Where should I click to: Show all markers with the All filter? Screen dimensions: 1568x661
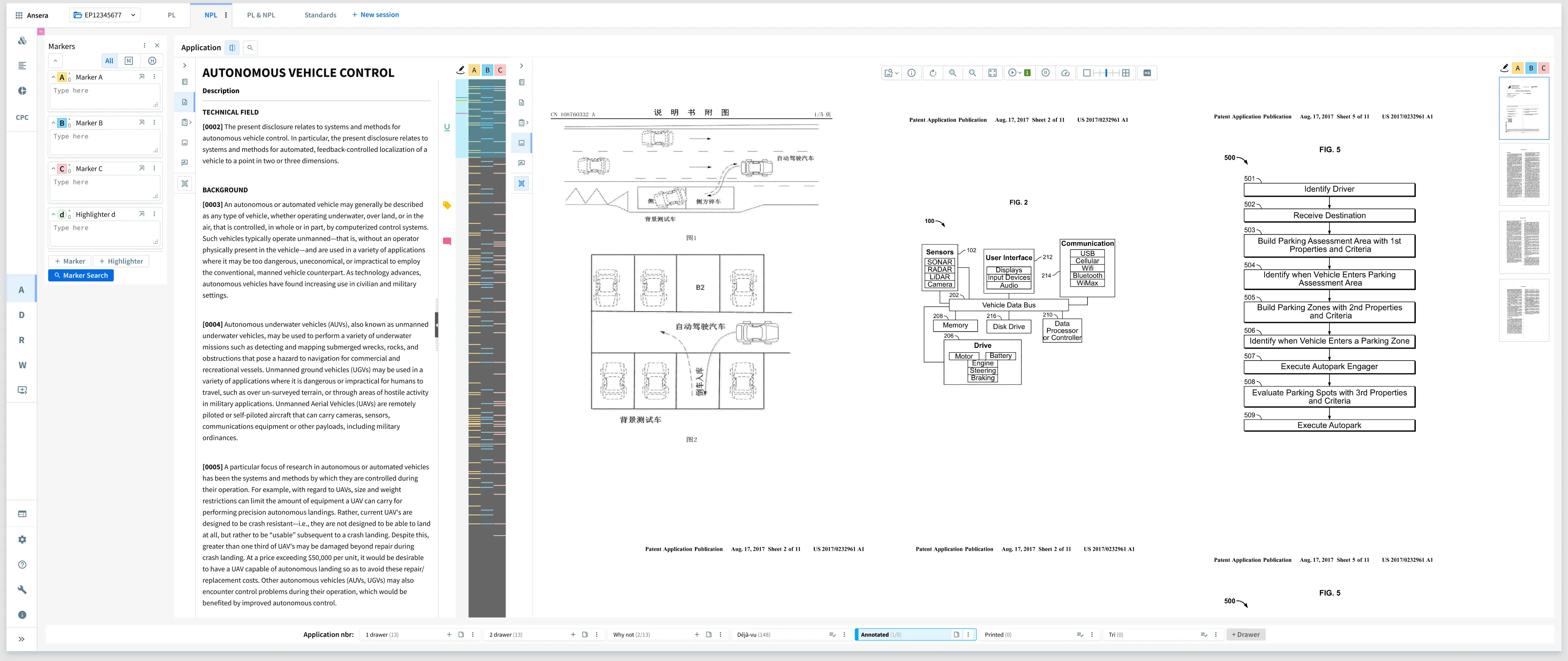point(109,61)
